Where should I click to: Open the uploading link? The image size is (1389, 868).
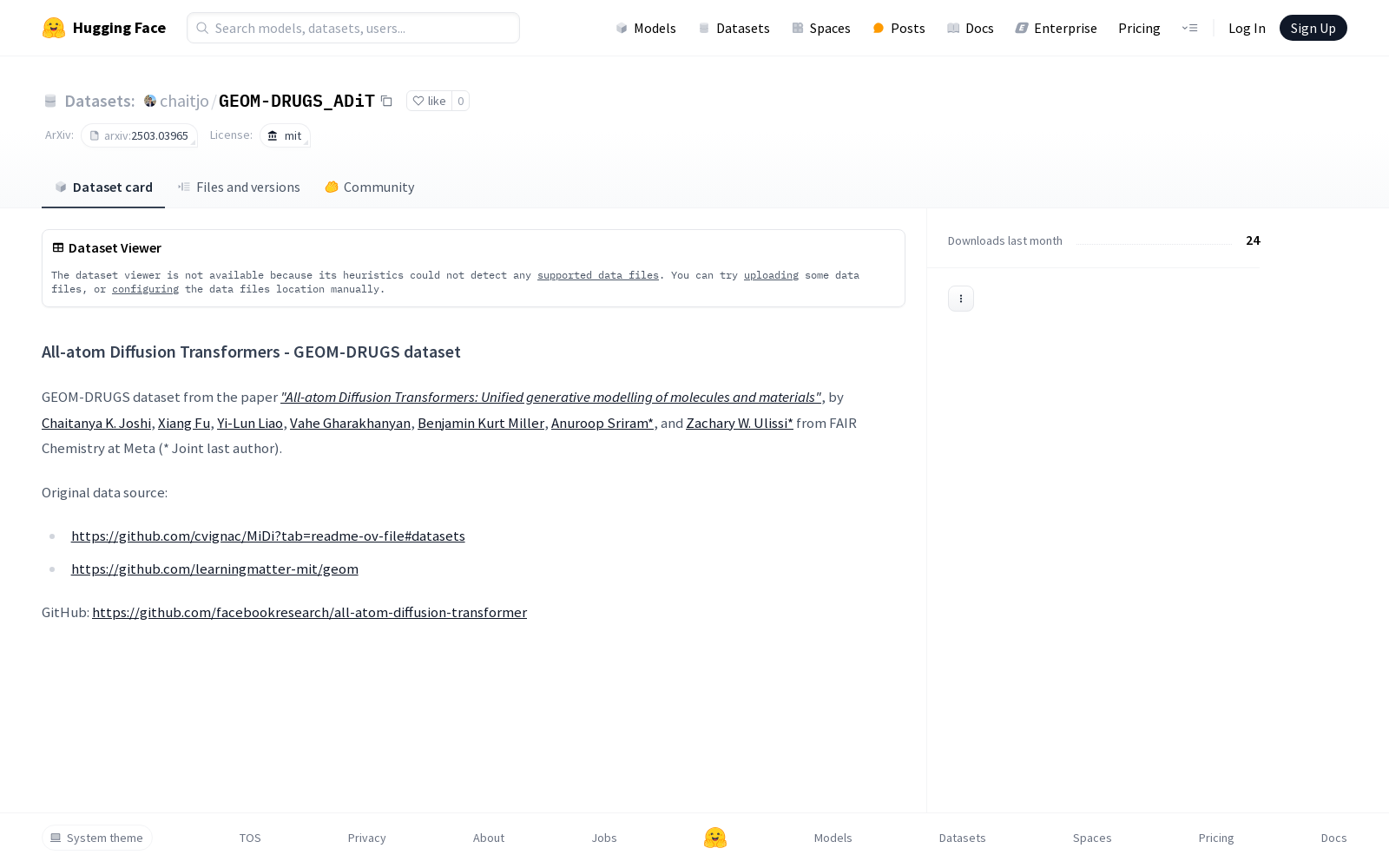pos(771,275)
